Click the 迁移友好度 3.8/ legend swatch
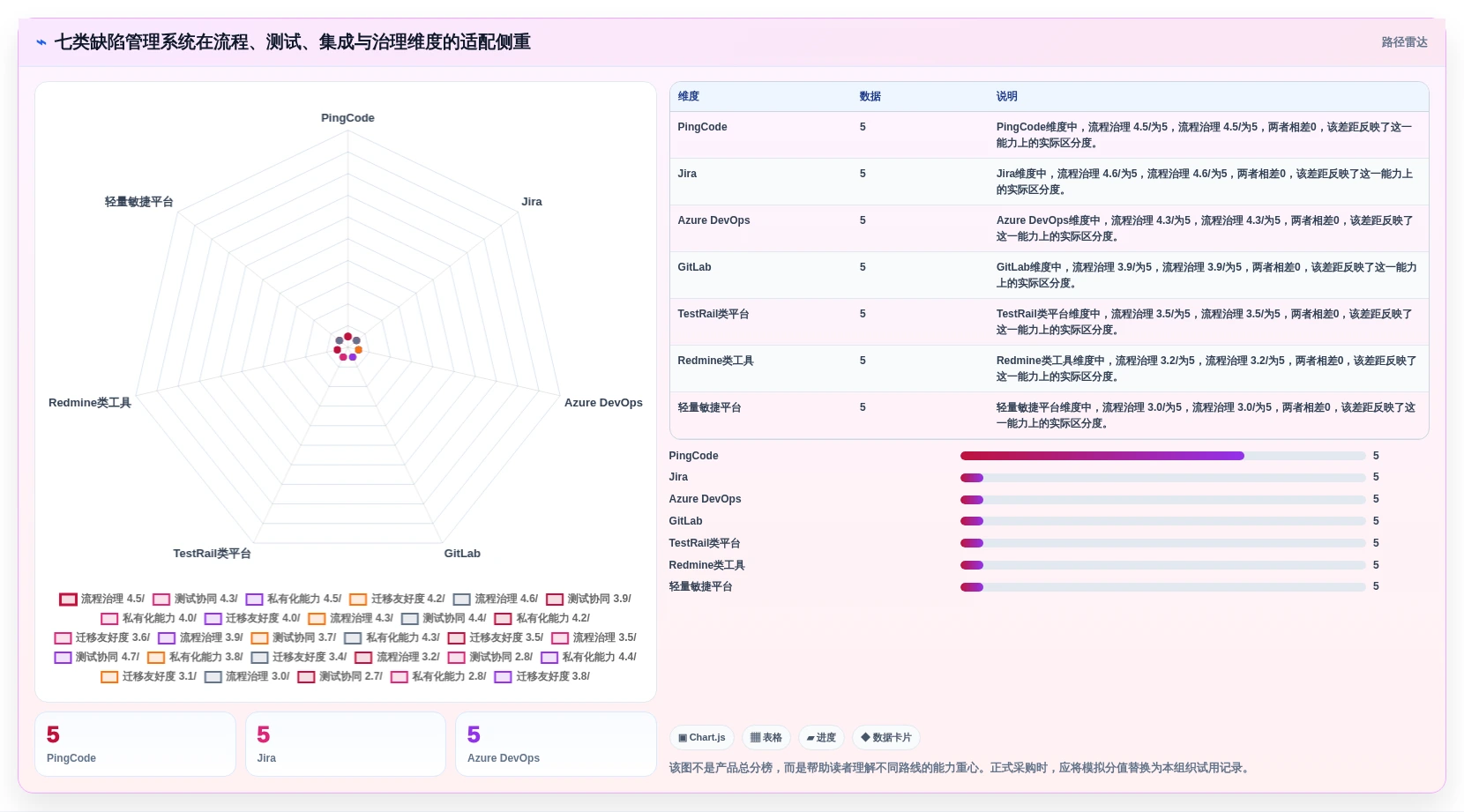 tap(504, 677)
